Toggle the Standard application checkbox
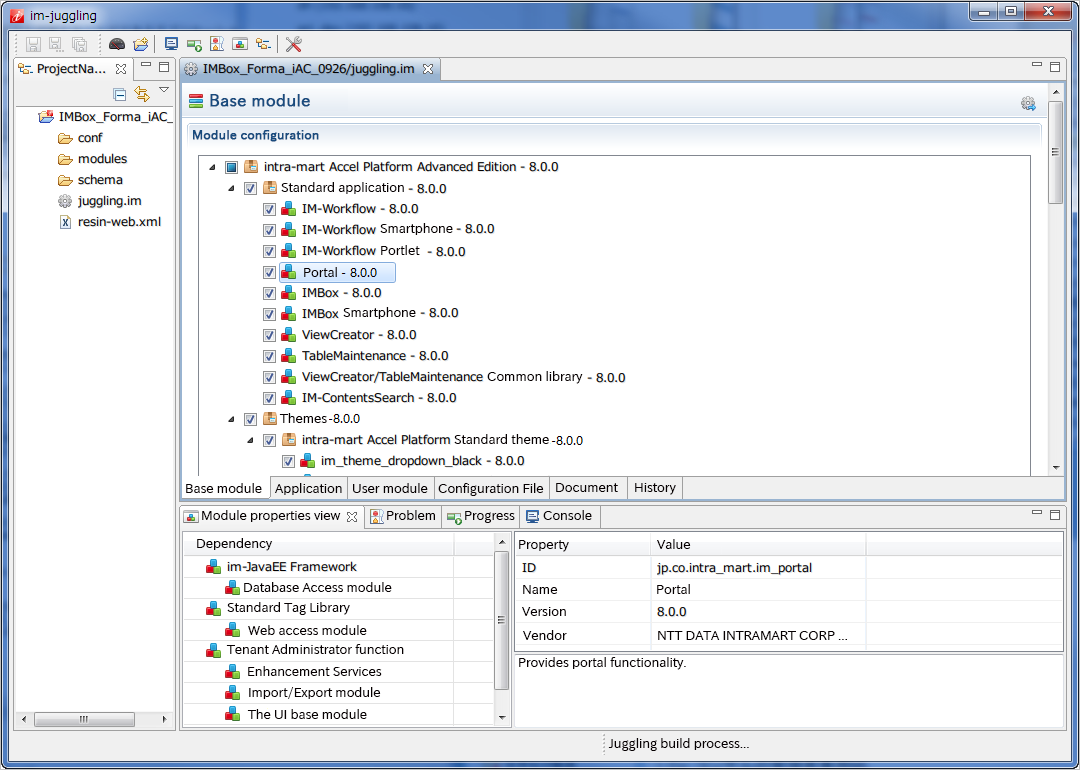This screenshot has height=770, width=1080. coord(250,188)
